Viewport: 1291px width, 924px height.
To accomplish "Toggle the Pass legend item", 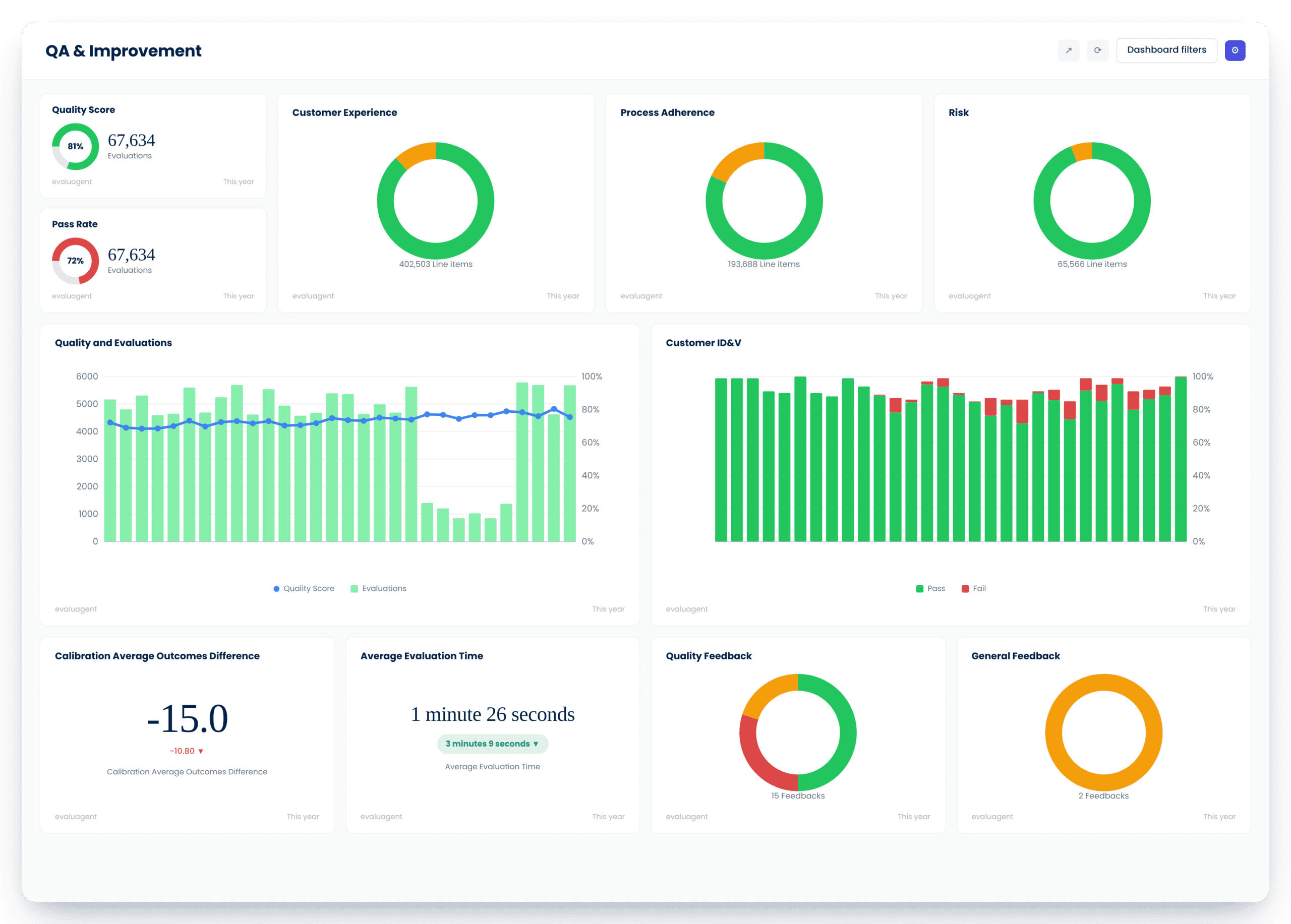I will tap(930, 588).
